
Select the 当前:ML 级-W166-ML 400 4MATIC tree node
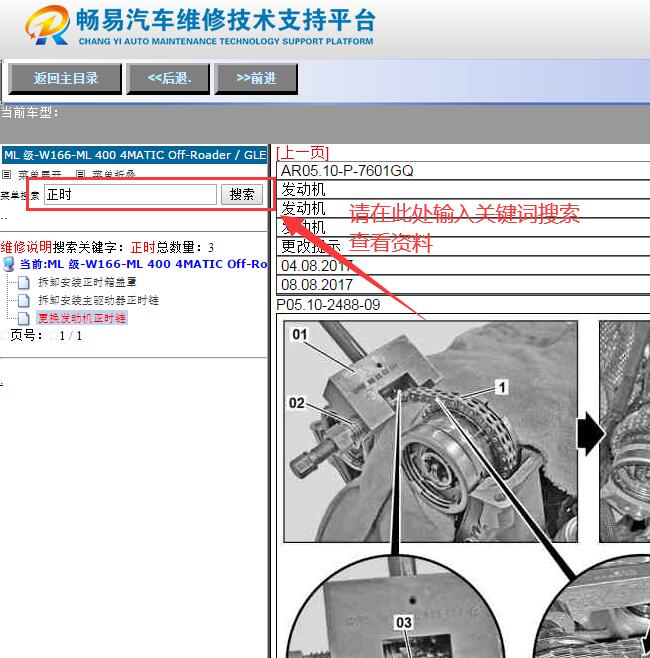click(144, 264)
